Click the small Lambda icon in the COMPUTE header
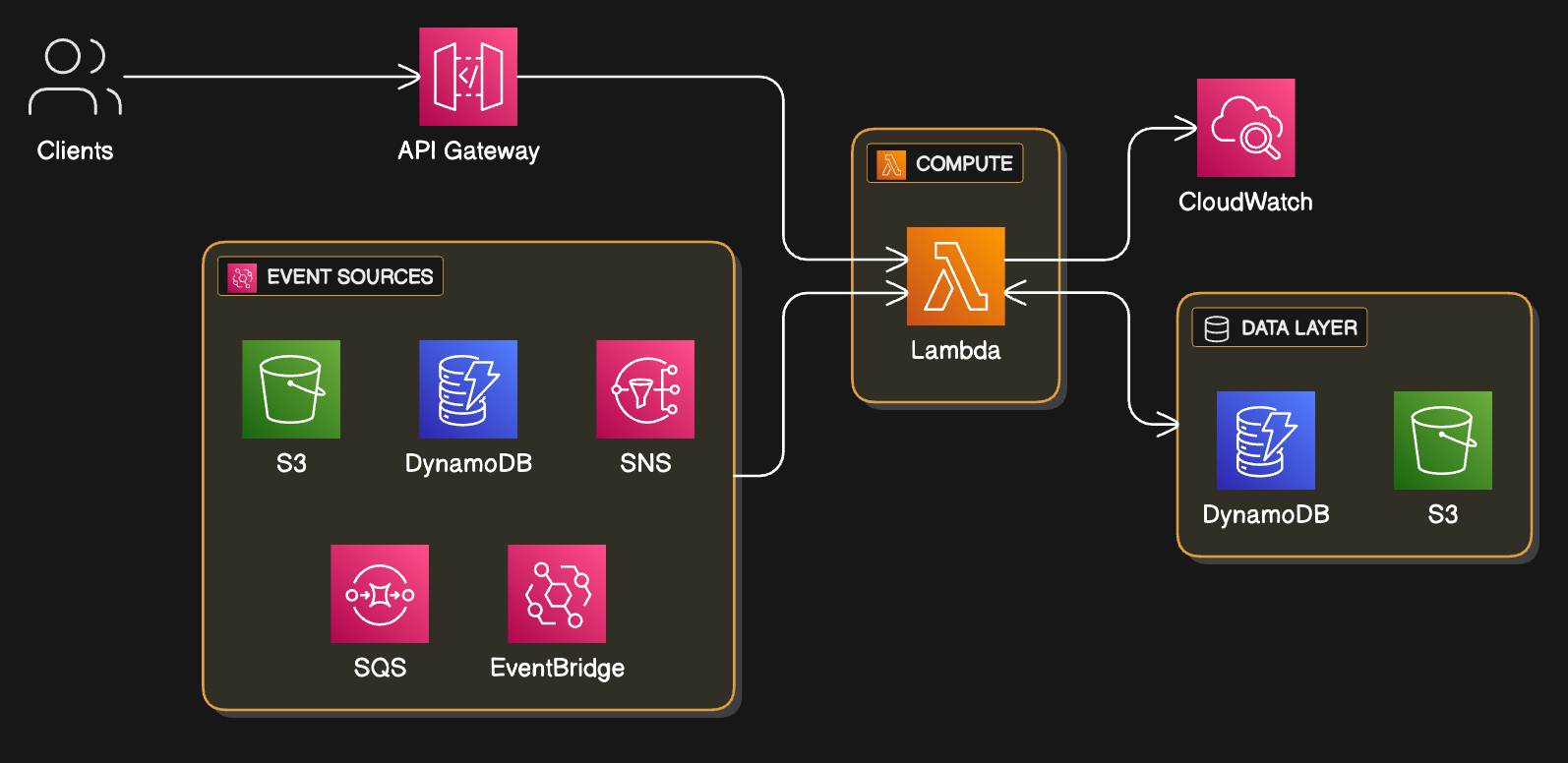 (x=891, y=163)
